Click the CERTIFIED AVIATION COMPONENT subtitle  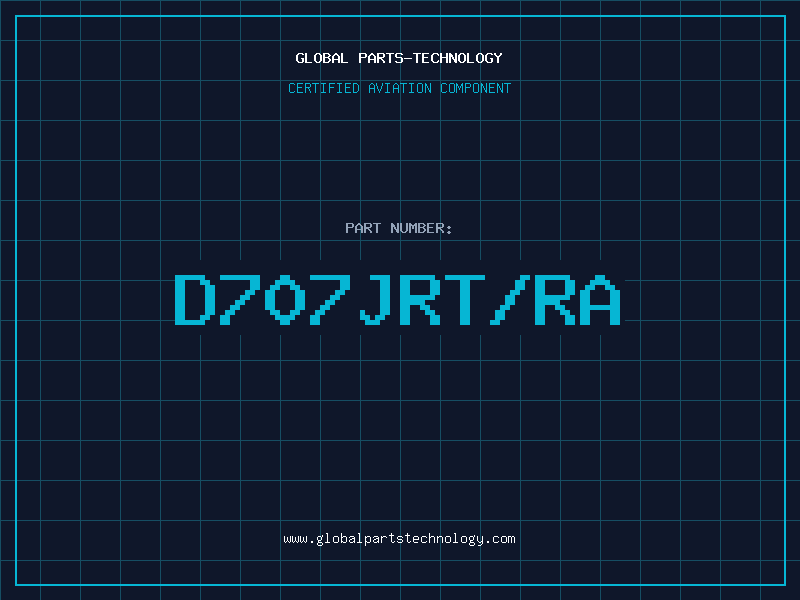pos(399,88)
